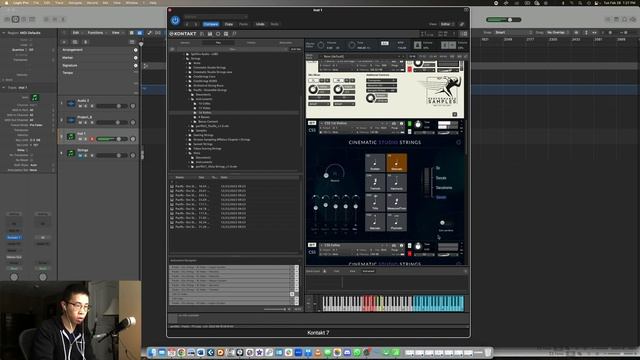Toggle the plugin power bypass button
This screenshot has width=640, height=360.
175,20
